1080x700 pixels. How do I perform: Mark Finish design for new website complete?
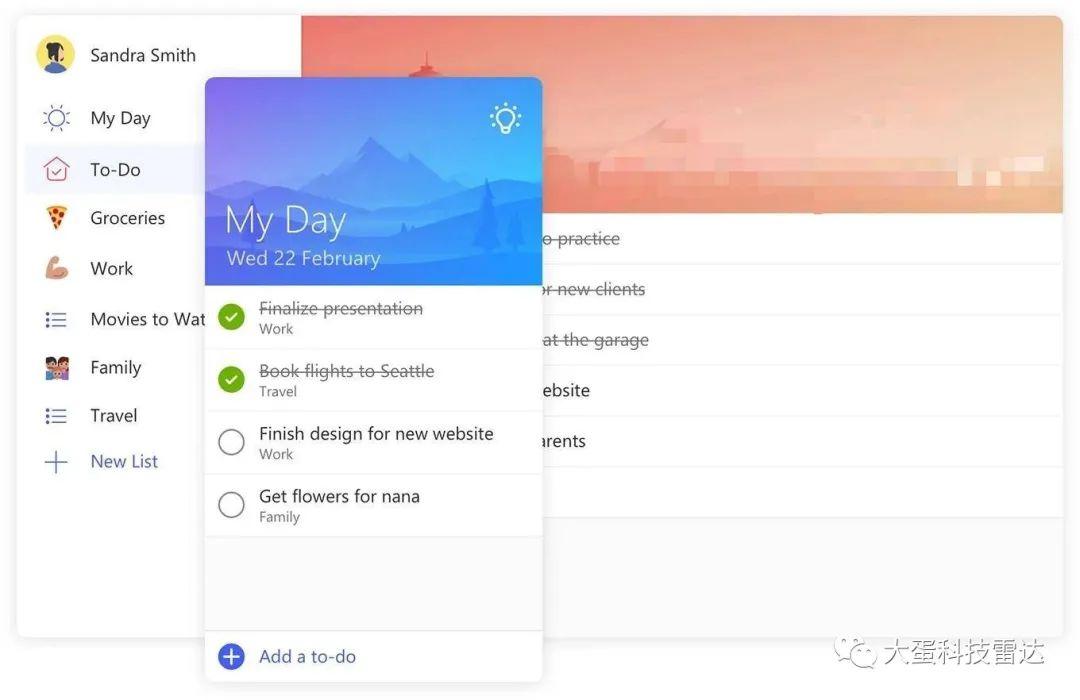[x=231, y=442]
